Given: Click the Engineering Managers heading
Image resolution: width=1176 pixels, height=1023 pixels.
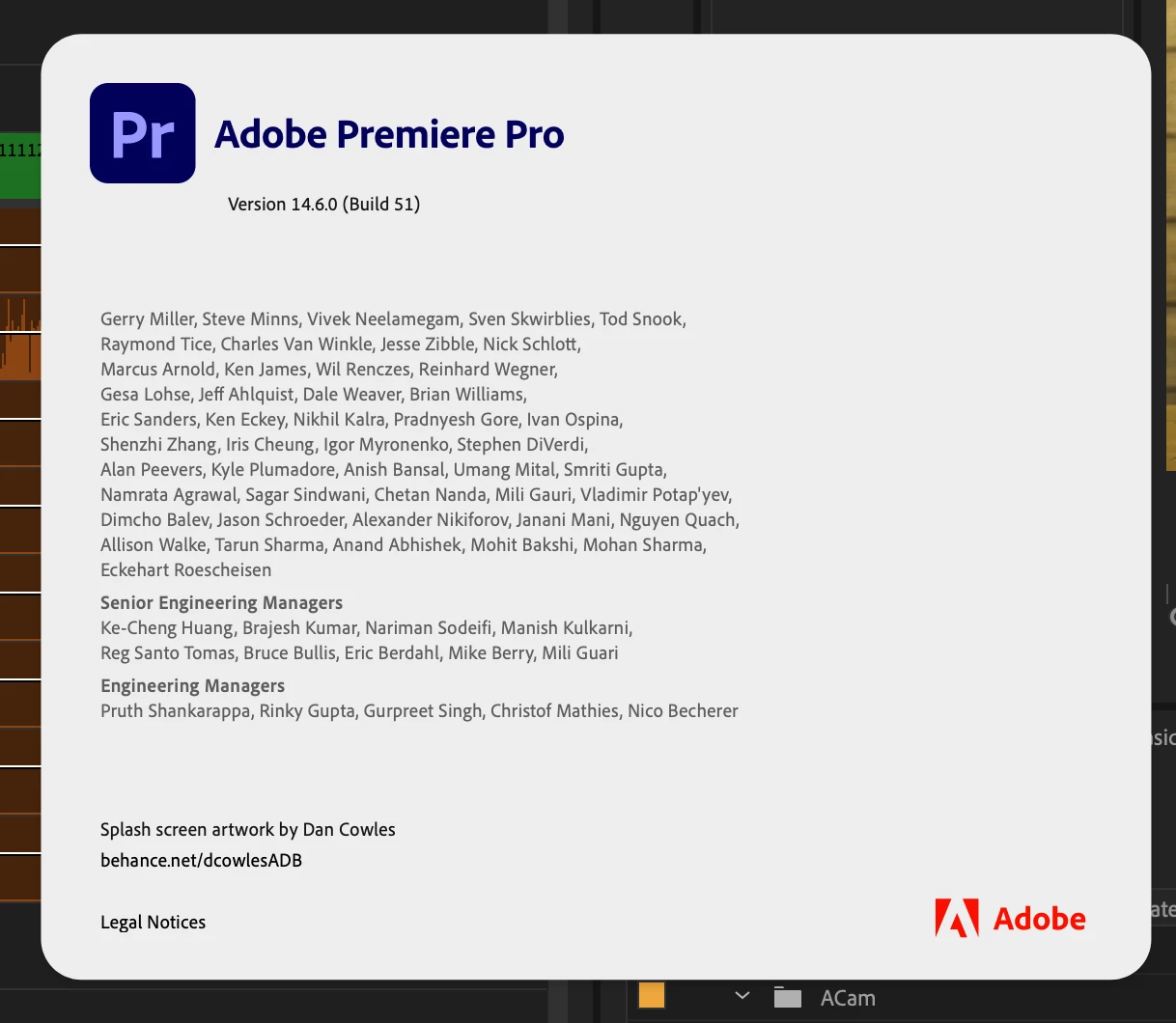Looking at the screenshot, I should 192,685.
